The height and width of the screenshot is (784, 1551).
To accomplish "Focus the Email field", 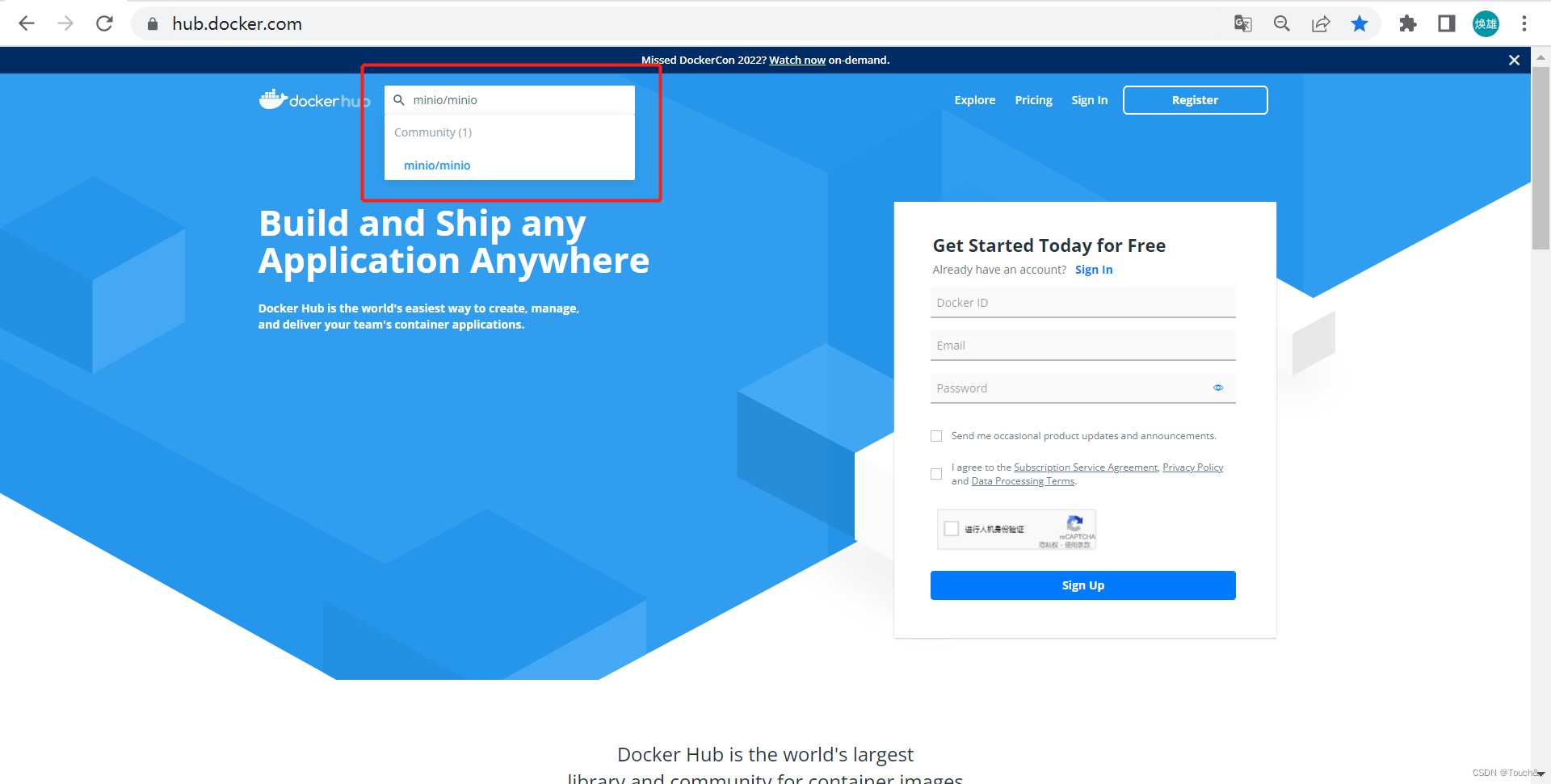I will point(1082,346).
